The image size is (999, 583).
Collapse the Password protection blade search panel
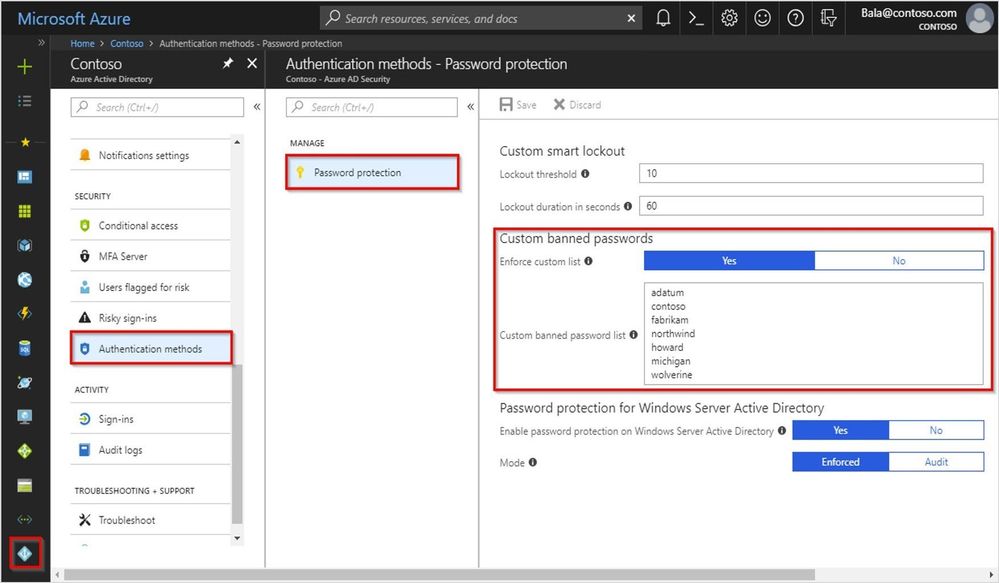point(470,107)
